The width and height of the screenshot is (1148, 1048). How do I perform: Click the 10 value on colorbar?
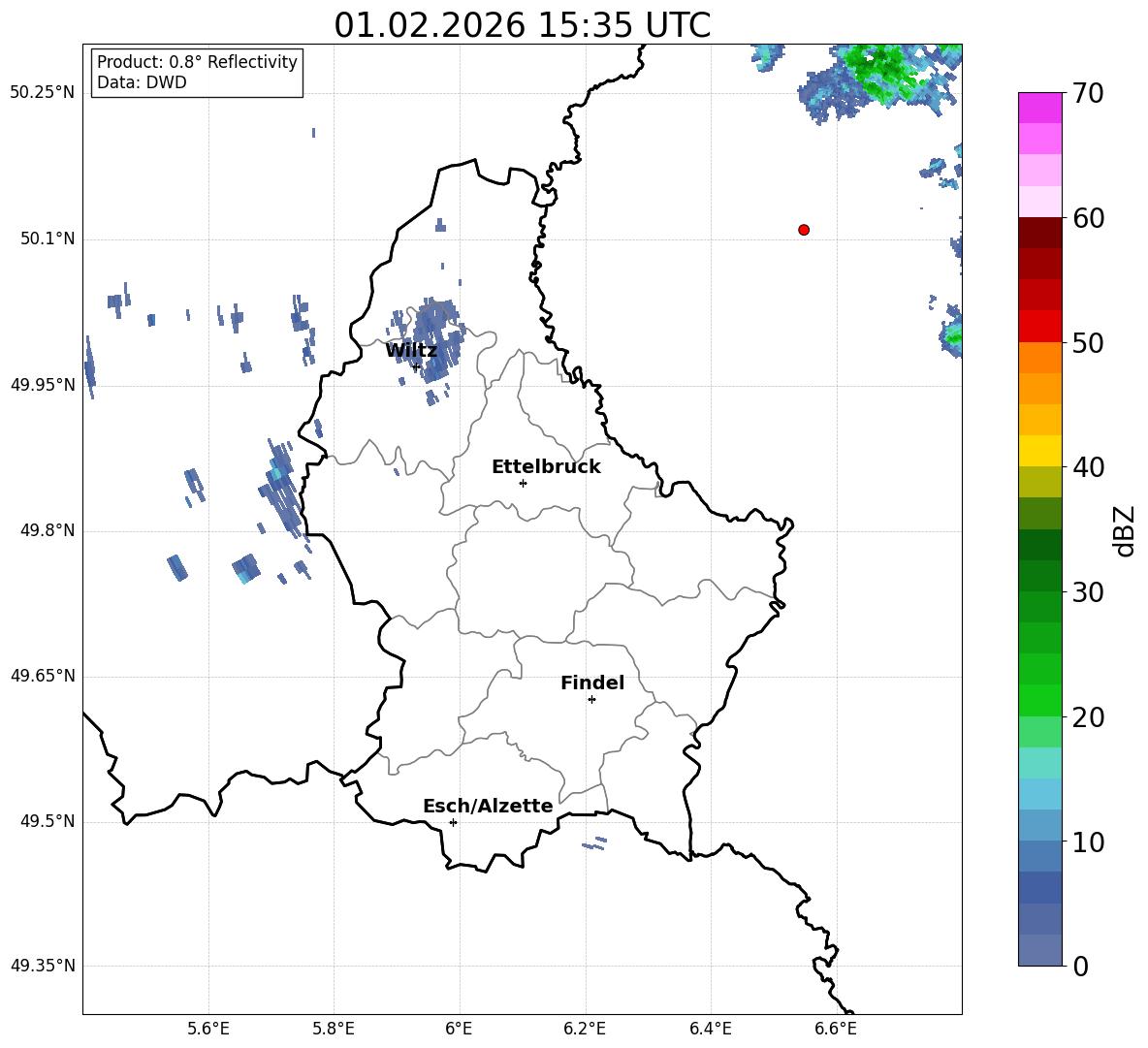tap(1088, 842)
